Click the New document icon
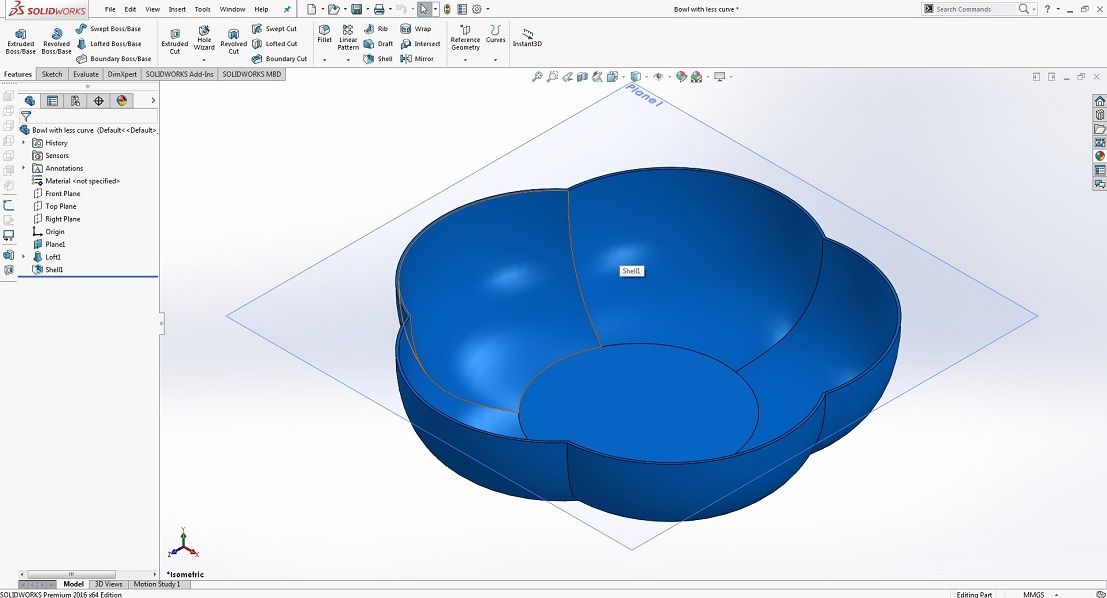1107x598 pixels. (311, 9)
